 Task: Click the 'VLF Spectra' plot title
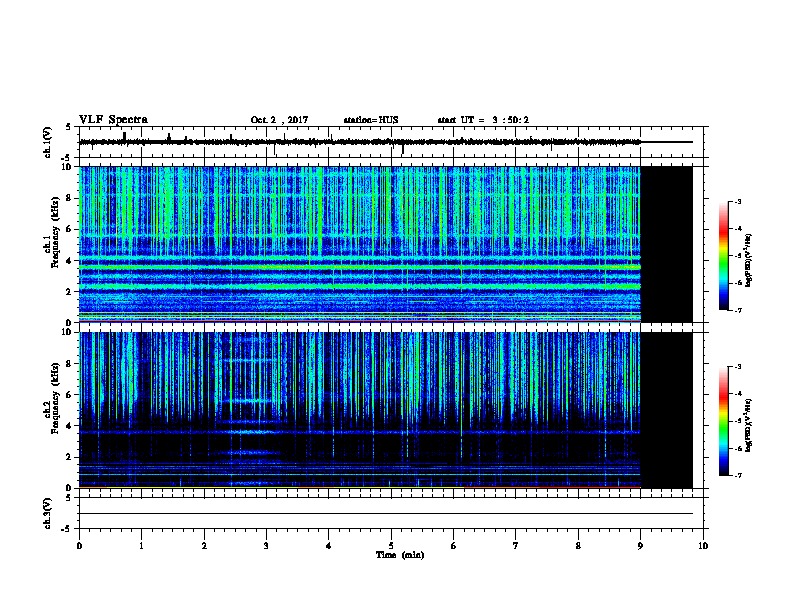click(113, 120)
